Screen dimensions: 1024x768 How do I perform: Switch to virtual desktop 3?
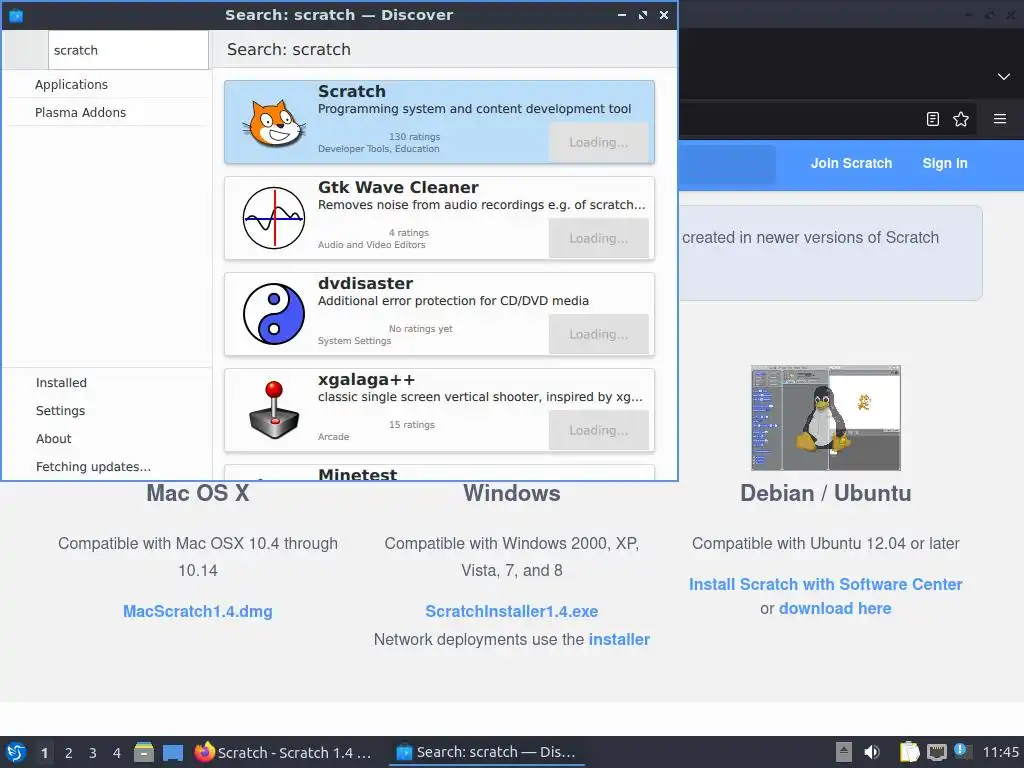point(93,753)
